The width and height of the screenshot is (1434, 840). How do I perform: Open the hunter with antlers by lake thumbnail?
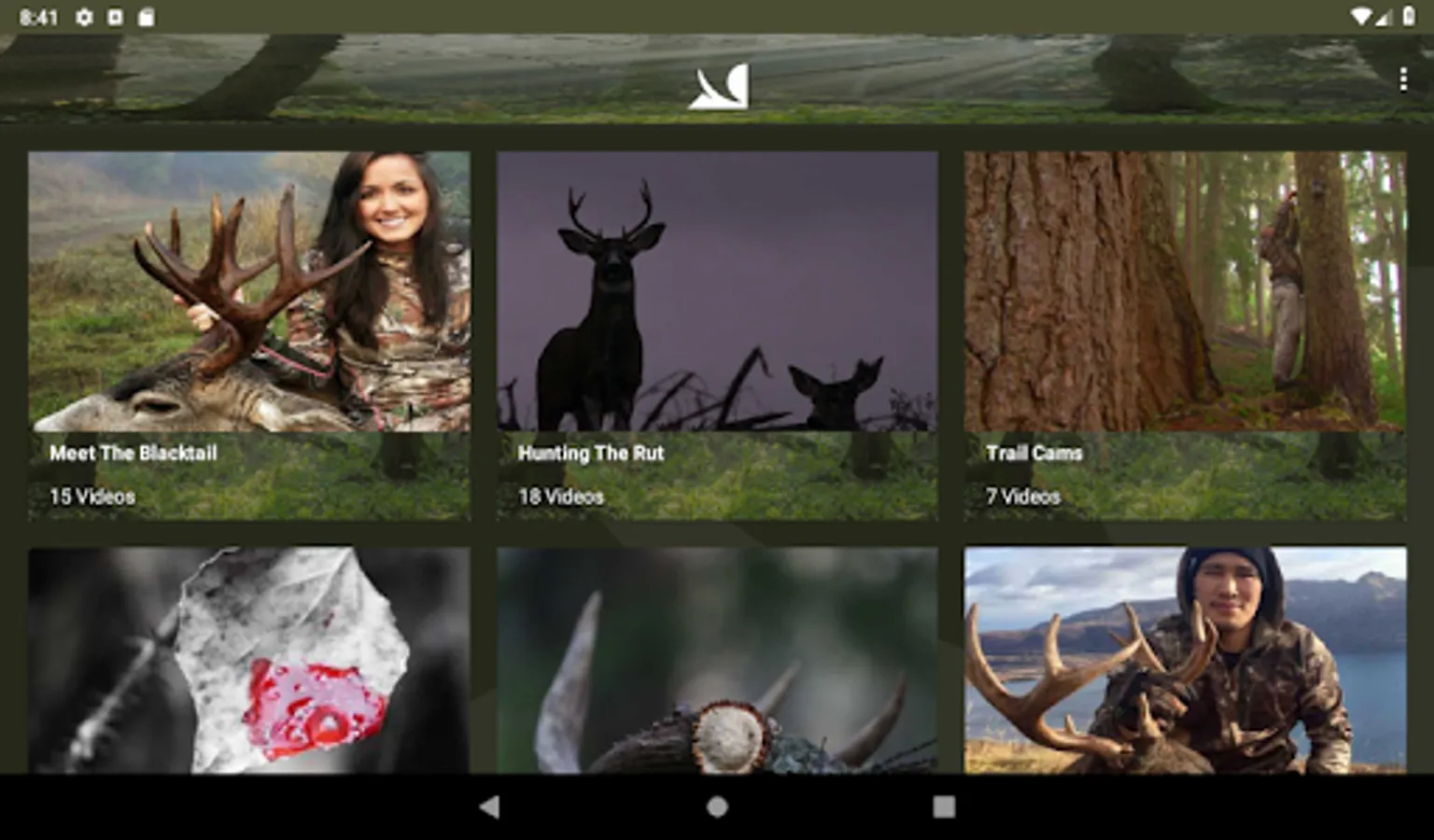[x=1185, y=660]
